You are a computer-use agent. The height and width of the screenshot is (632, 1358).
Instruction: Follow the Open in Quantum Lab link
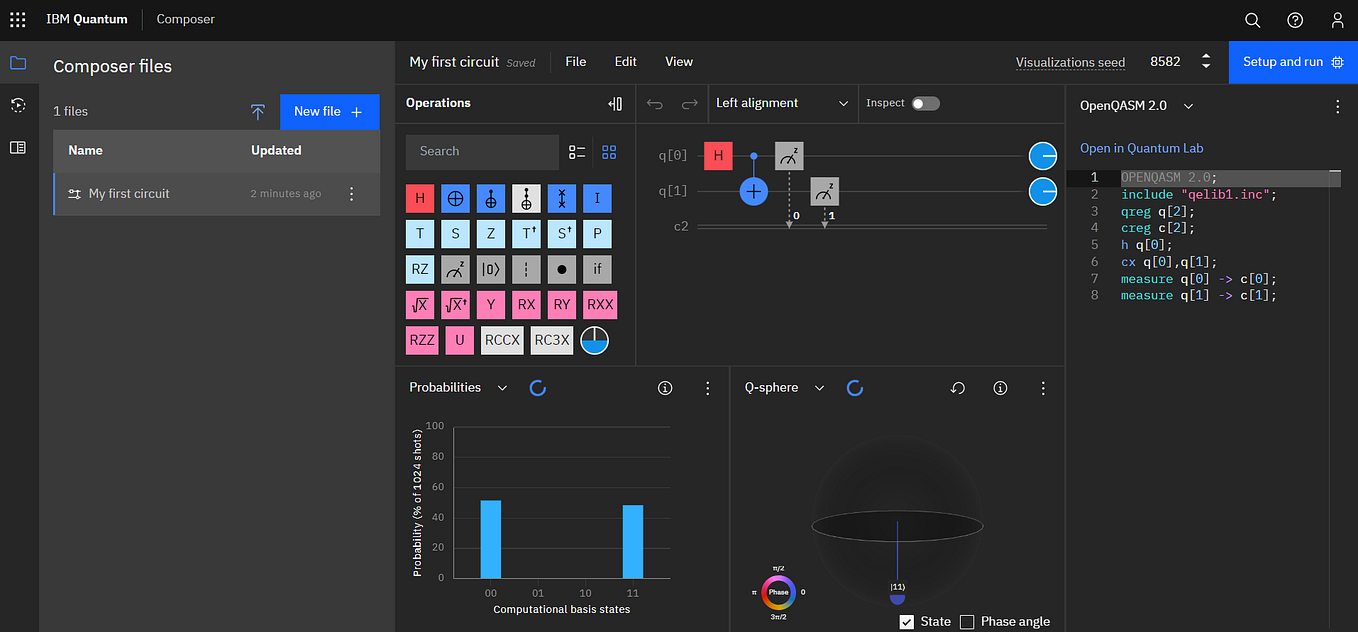[x=1141, y=148]
